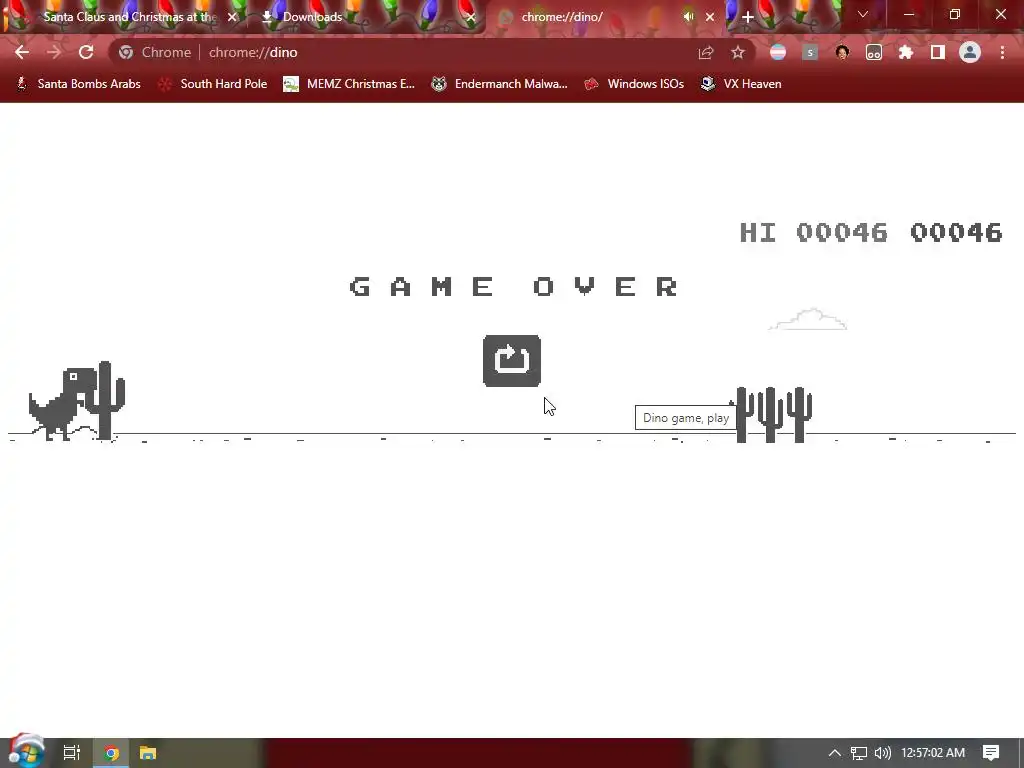
Task: Close the Santa Claus and Christmas tab
Action: point(232,17)
